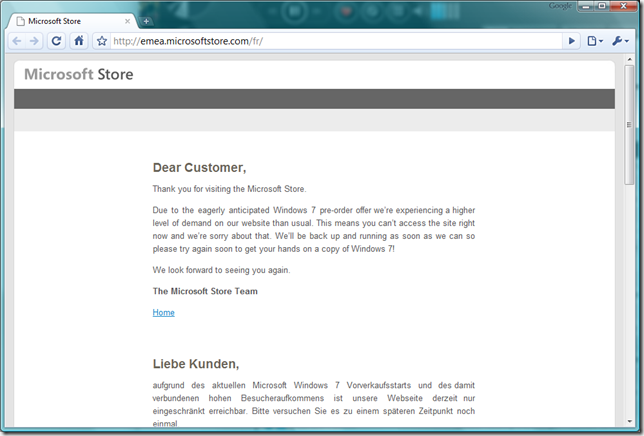644x436 pixels.
Task: Click the Microsoft Store logo header
Action: pos(79,74)
